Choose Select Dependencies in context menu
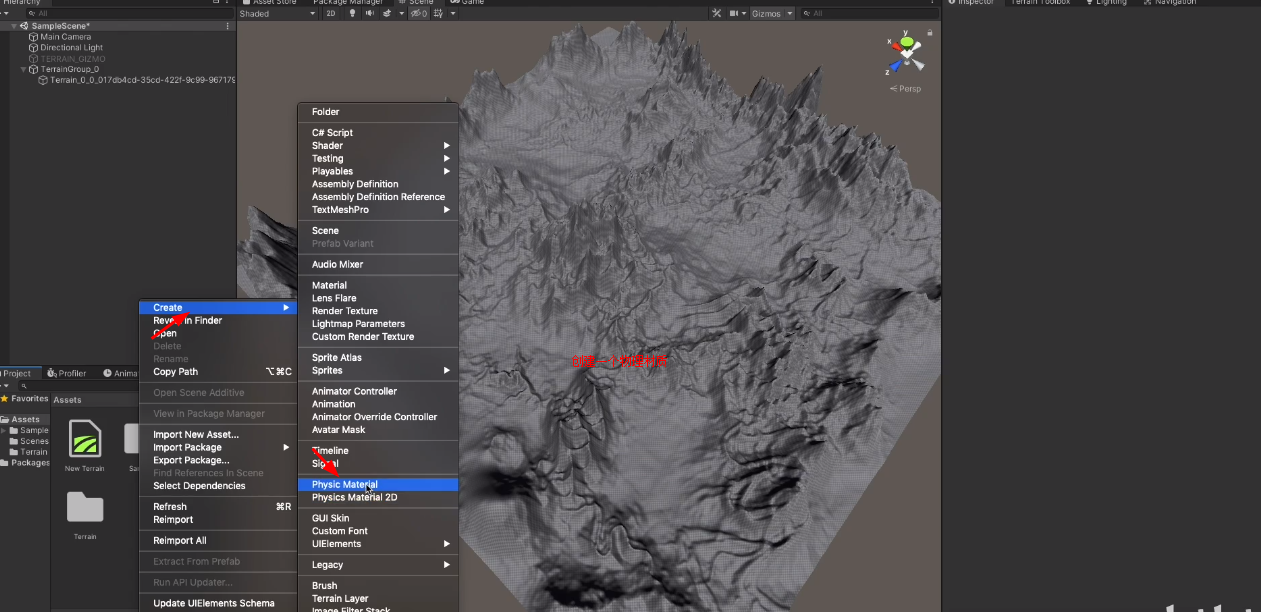This screenshot has height=612, width=1261. pyautogui.click(x=218, y=486)
